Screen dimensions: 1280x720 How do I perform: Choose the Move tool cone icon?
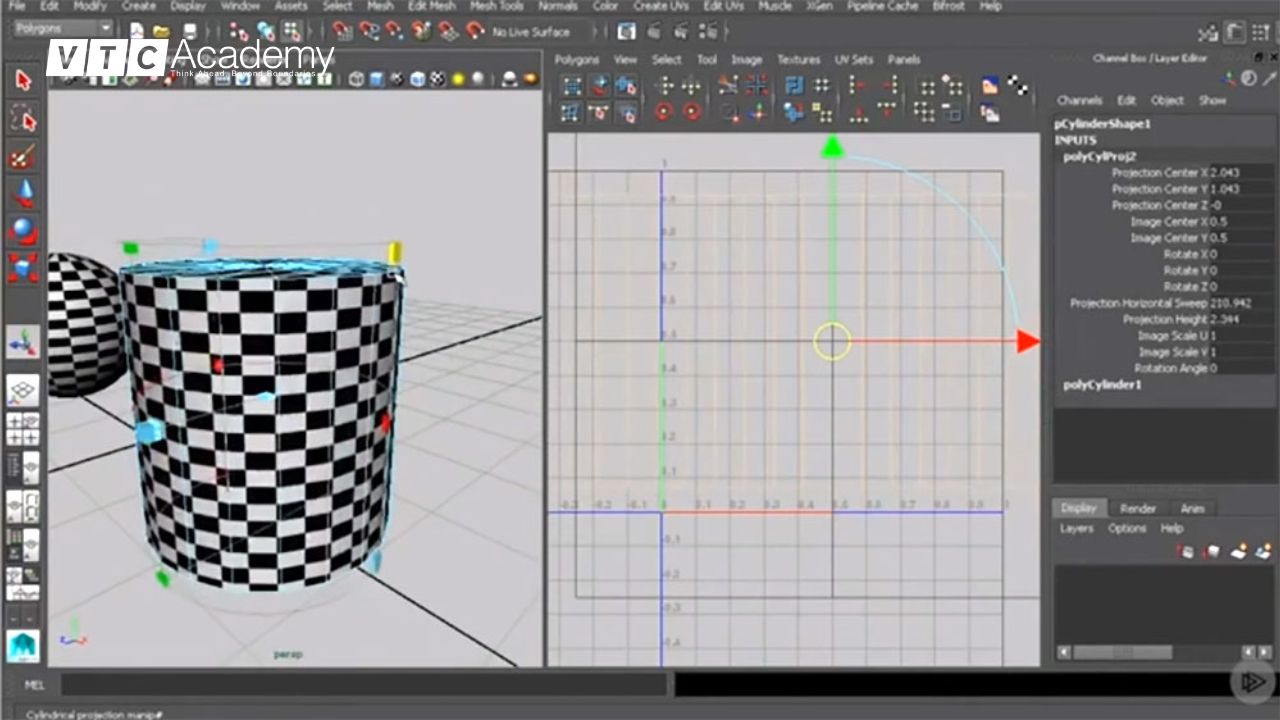[x=23, y=194]
